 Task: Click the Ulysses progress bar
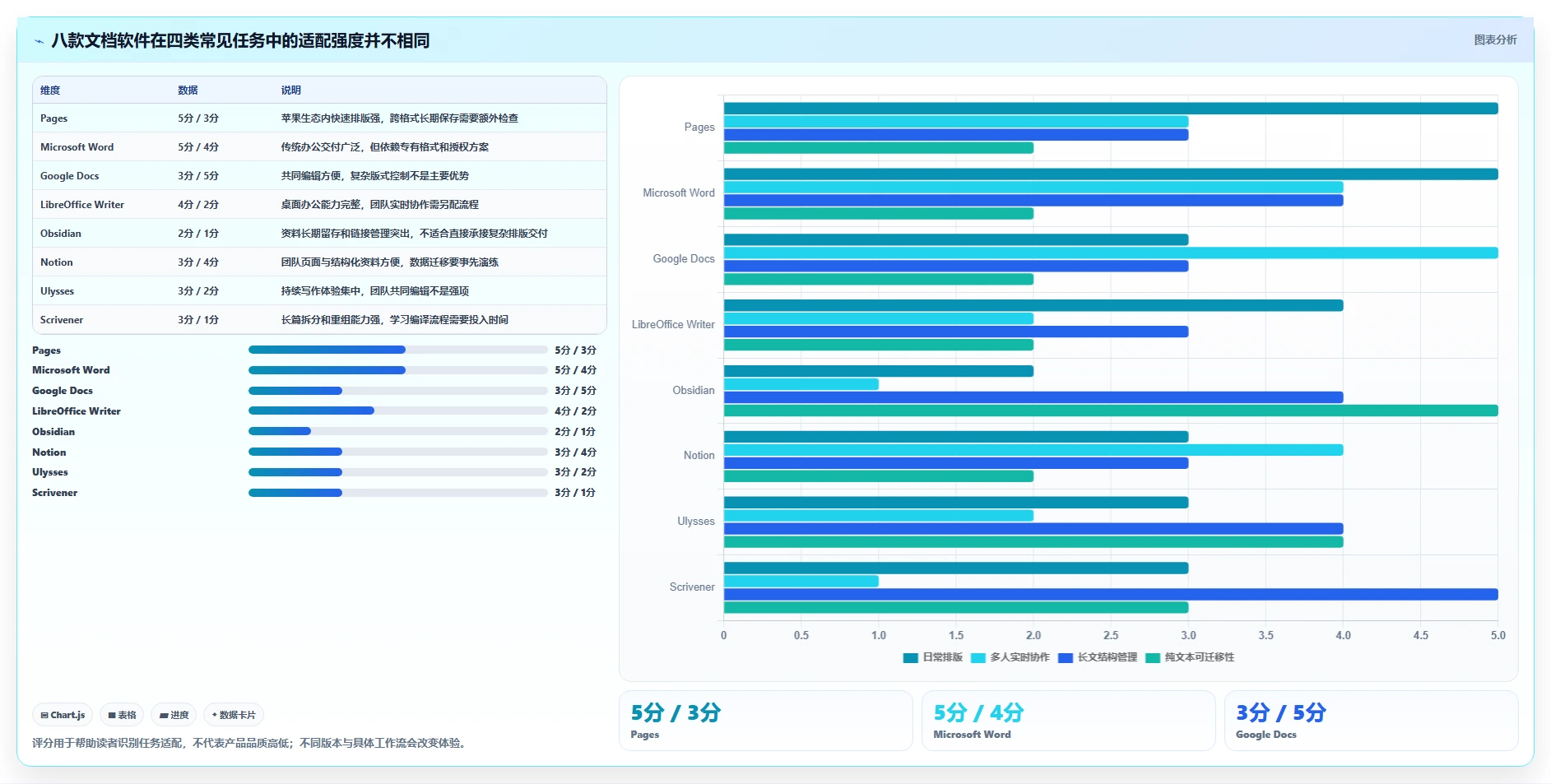coord(398,472)
